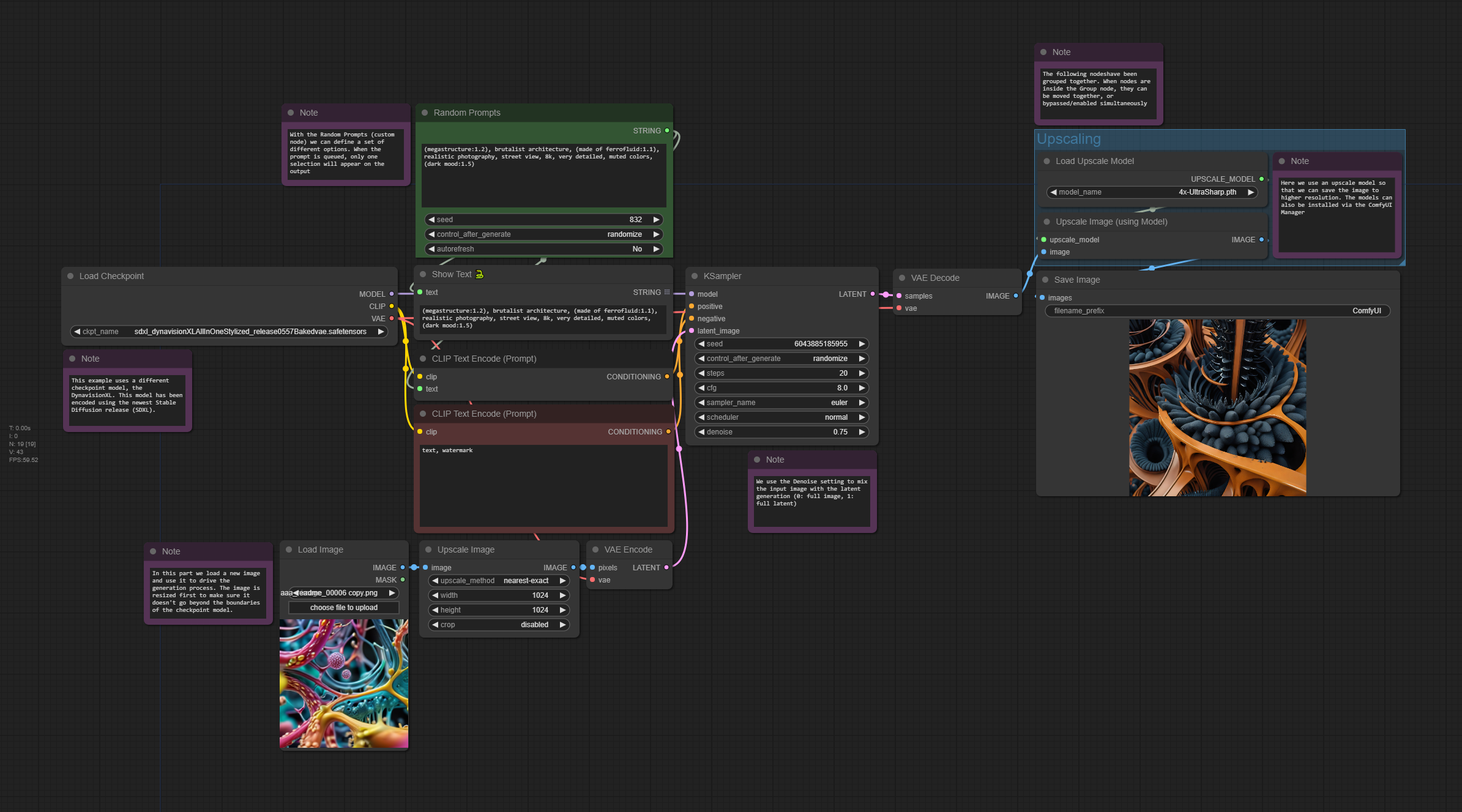This screenshot has height=812, width=1462.
Task: Click the UPSCALE_MODEL output socket
Action: point(1261,179)
